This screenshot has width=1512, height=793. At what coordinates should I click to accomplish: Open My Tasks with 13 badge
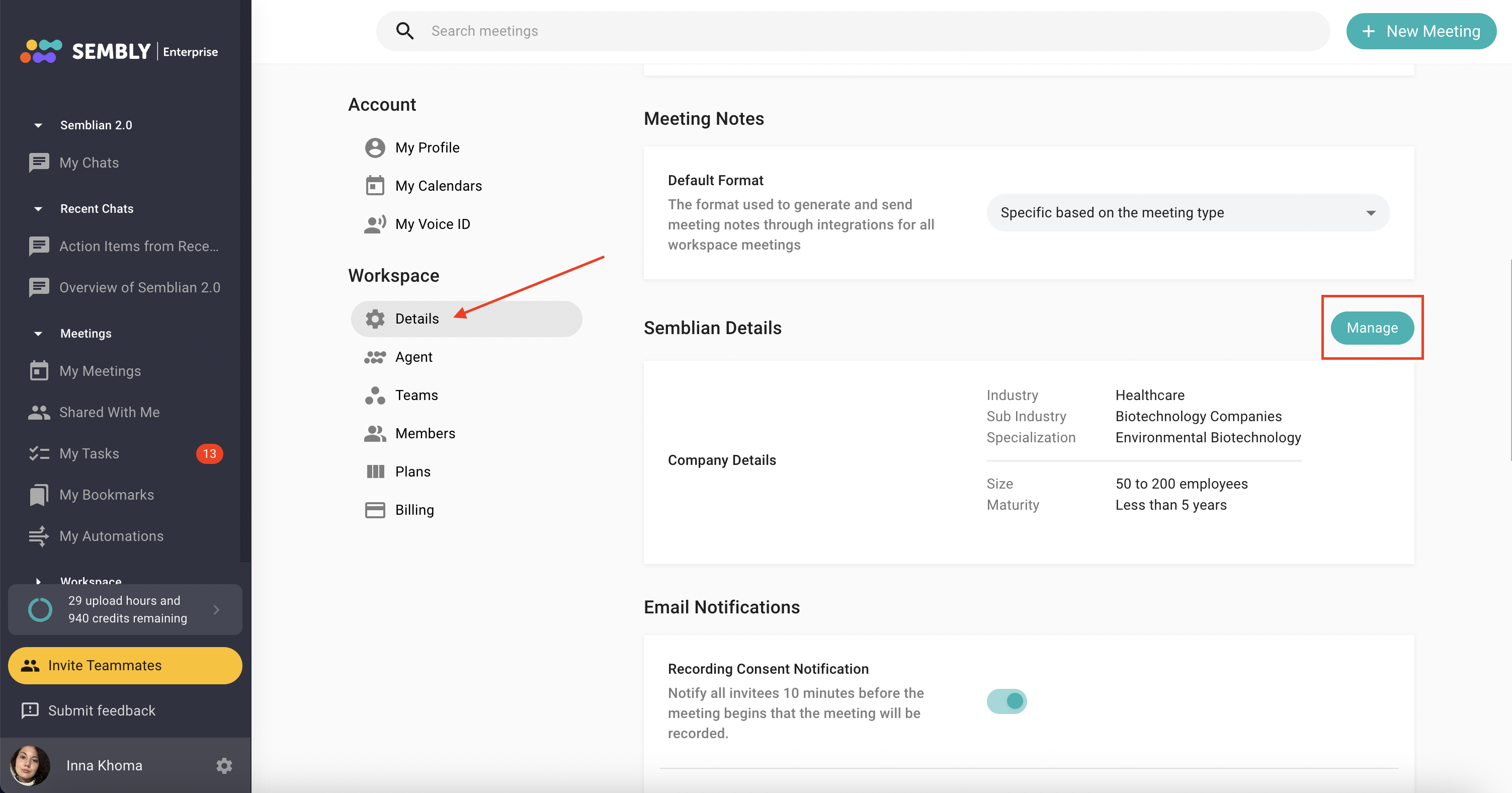(x=89, y=454)
